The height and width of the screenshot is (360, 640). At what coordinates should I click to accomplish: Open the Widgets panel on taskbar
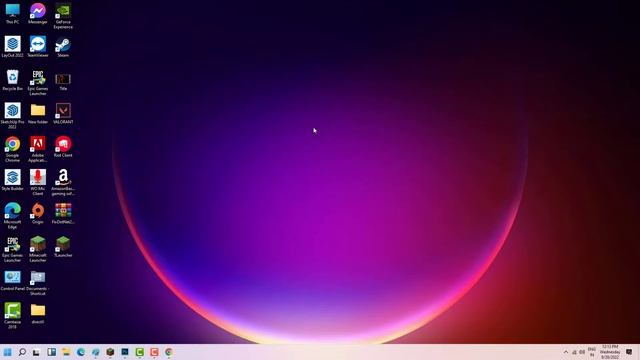pyautogui.click(x=51, y=352)
